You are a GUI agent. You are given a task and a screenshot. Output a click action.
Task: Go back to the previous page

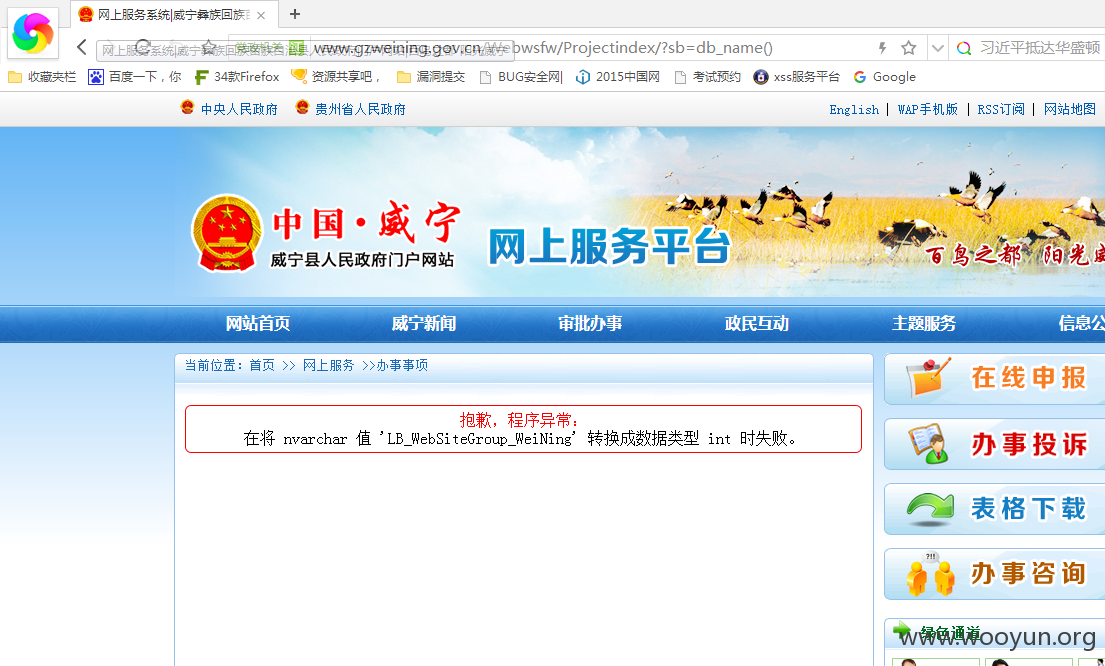tap(82, 47)
